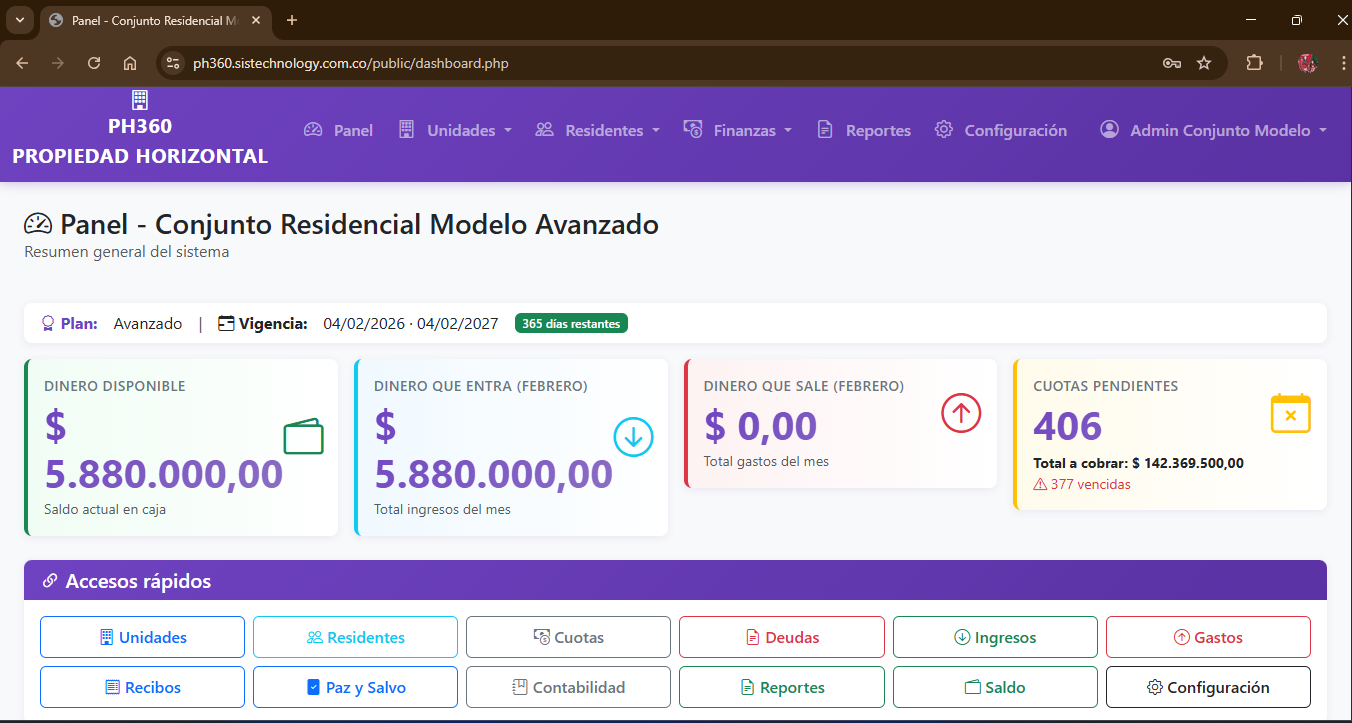Open a new browser tab

point(292,20)
